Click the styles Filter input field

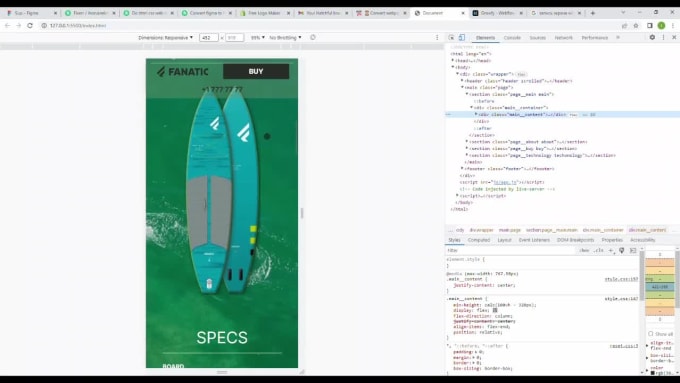tap(512, 250)
